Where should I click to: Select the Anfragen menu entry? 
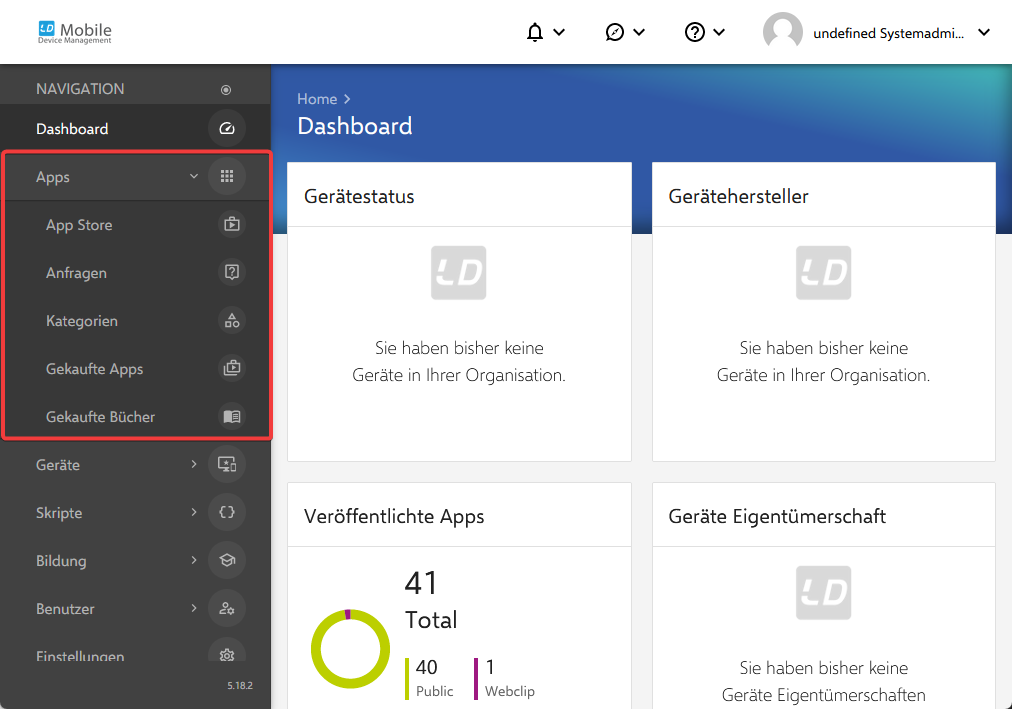click(137, 272)
